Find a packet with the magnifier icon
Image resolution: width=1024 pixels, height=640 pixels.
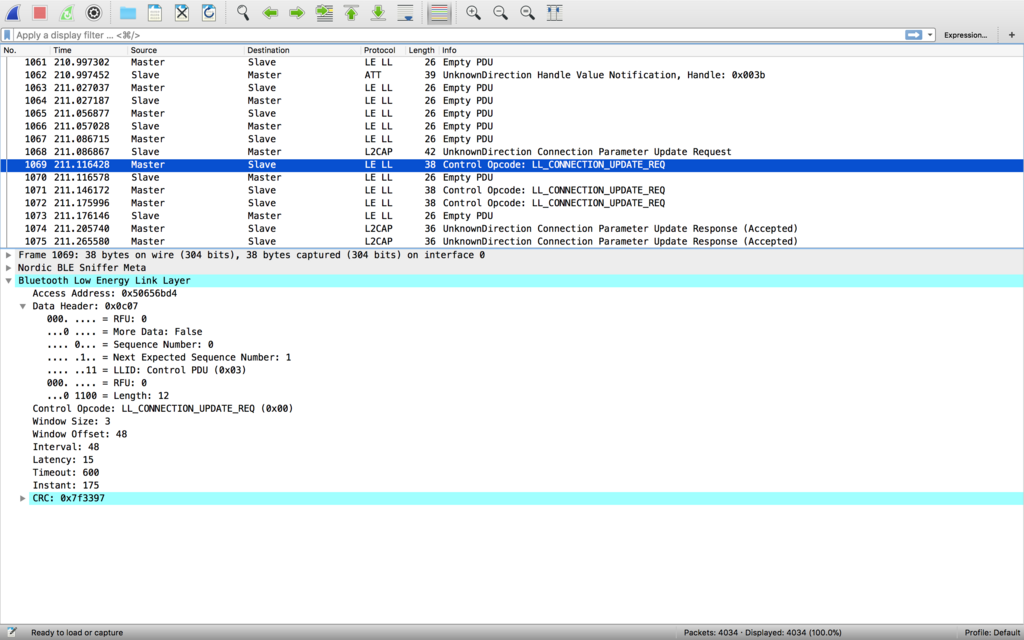(243, 12)
